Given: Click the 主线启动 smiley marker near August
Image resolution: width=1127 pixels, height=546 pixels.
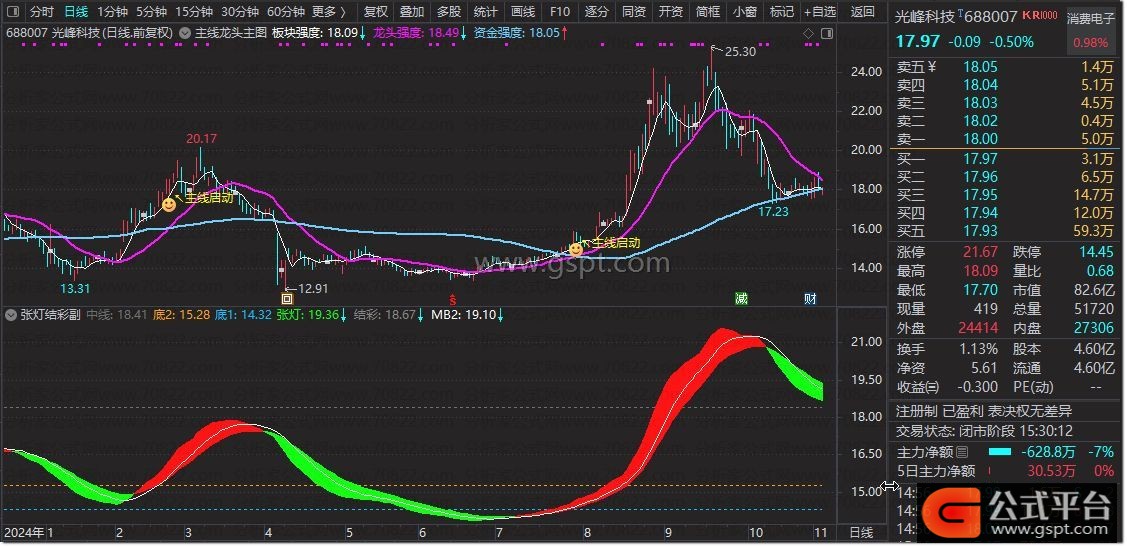Looking at the screenshot, I should click(x=576, y=248).
